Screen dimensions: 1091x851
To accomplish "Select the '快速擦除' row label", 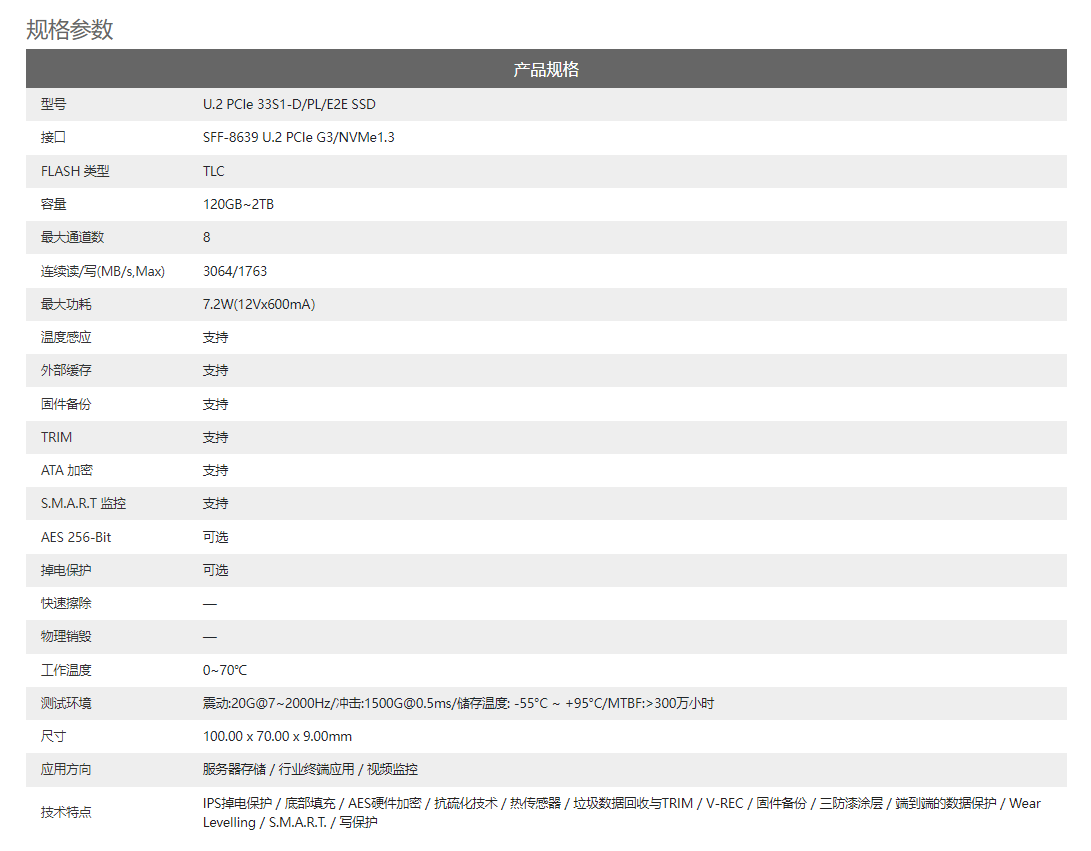I will pyautogui.click(x=66, y=603).
